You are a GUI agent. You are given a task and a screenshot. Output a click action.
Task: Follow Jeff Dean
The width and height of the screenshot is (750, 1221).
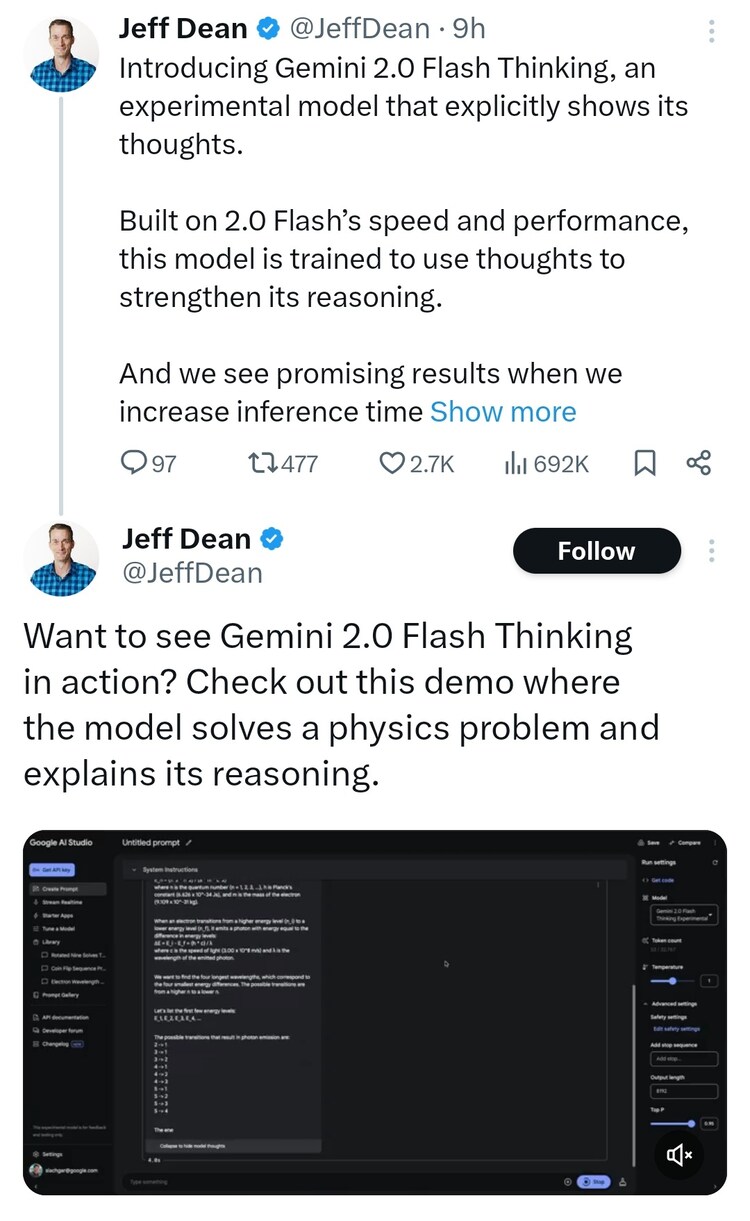[x=596, y=551]
